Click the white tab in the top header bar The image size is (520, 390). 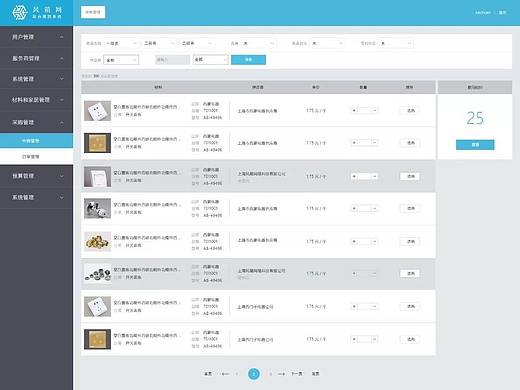[93, 12]
